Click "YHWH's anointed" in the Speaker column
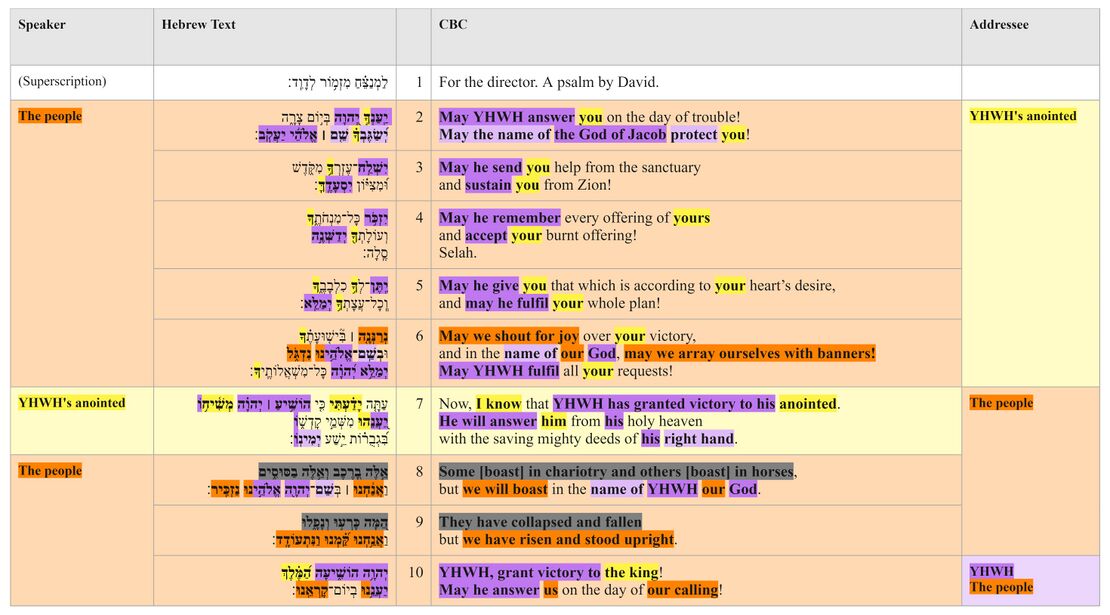The width and height of the screenshot is (1110, 615). (72, 403)
